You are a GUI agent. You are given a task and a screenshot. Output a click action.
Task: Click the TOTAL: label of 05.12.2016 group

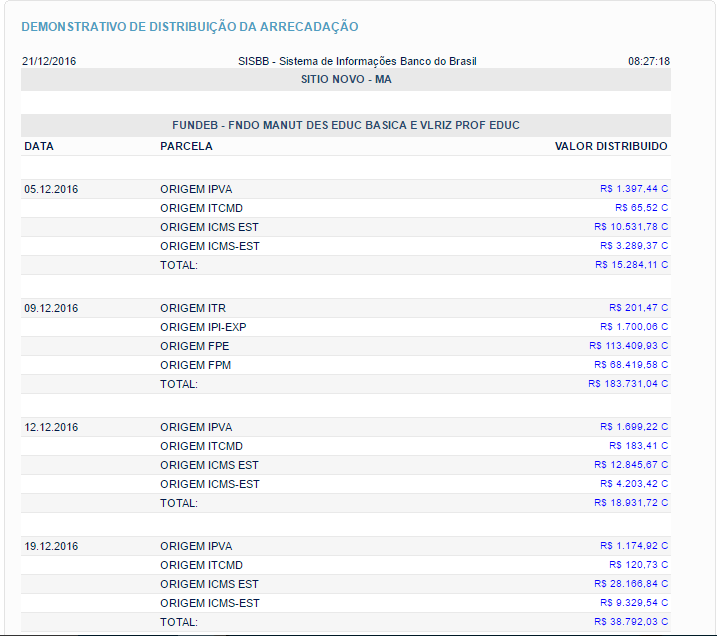point(179,265)
